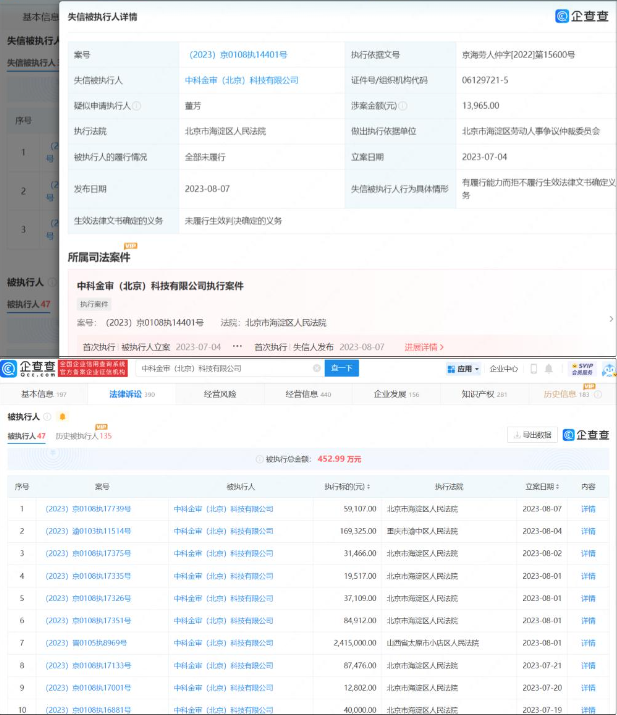Image resolution: width=617 pixels, height=715 pixels.
Task: Open 详情 for the 84,912.00 row
Action: pyautogui.click(x=588, y=621)
